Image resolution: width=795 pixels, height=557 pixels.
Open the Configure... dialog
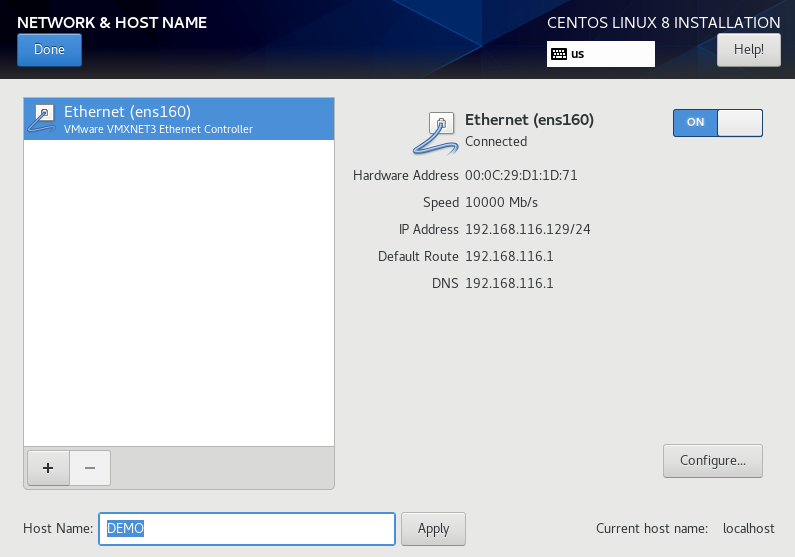[712, 461]
